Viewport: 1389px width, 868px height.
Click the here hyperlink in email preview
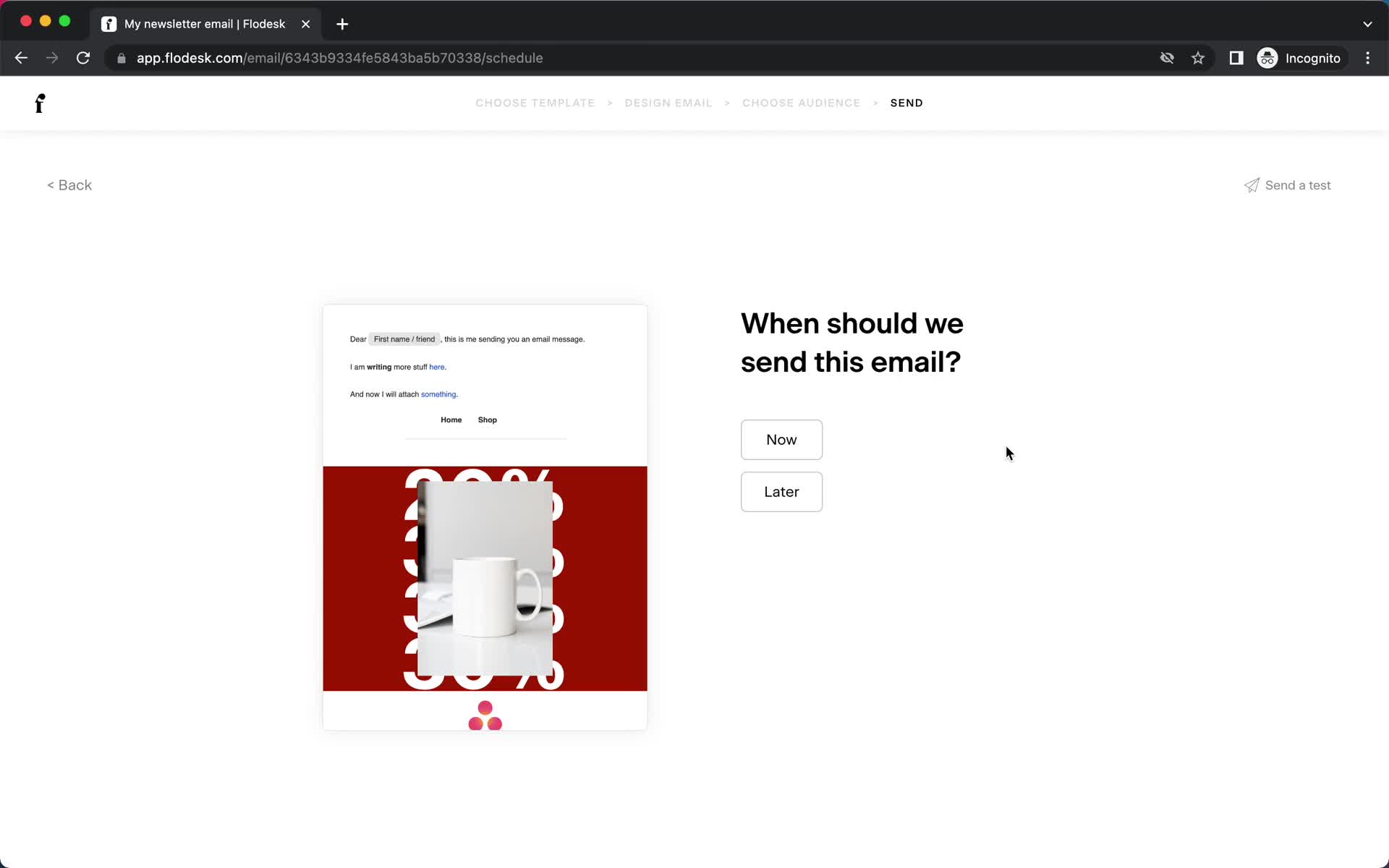pyautogui.click(x=437, y=367)
